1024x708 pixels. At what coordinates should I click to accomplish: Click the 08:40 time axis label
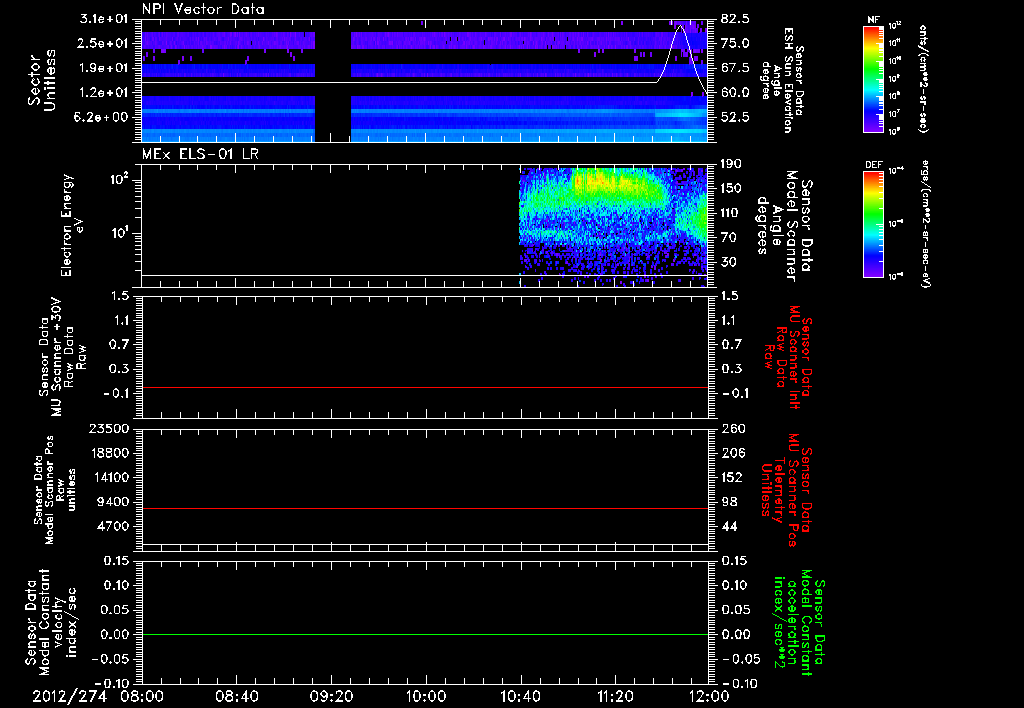236,696
